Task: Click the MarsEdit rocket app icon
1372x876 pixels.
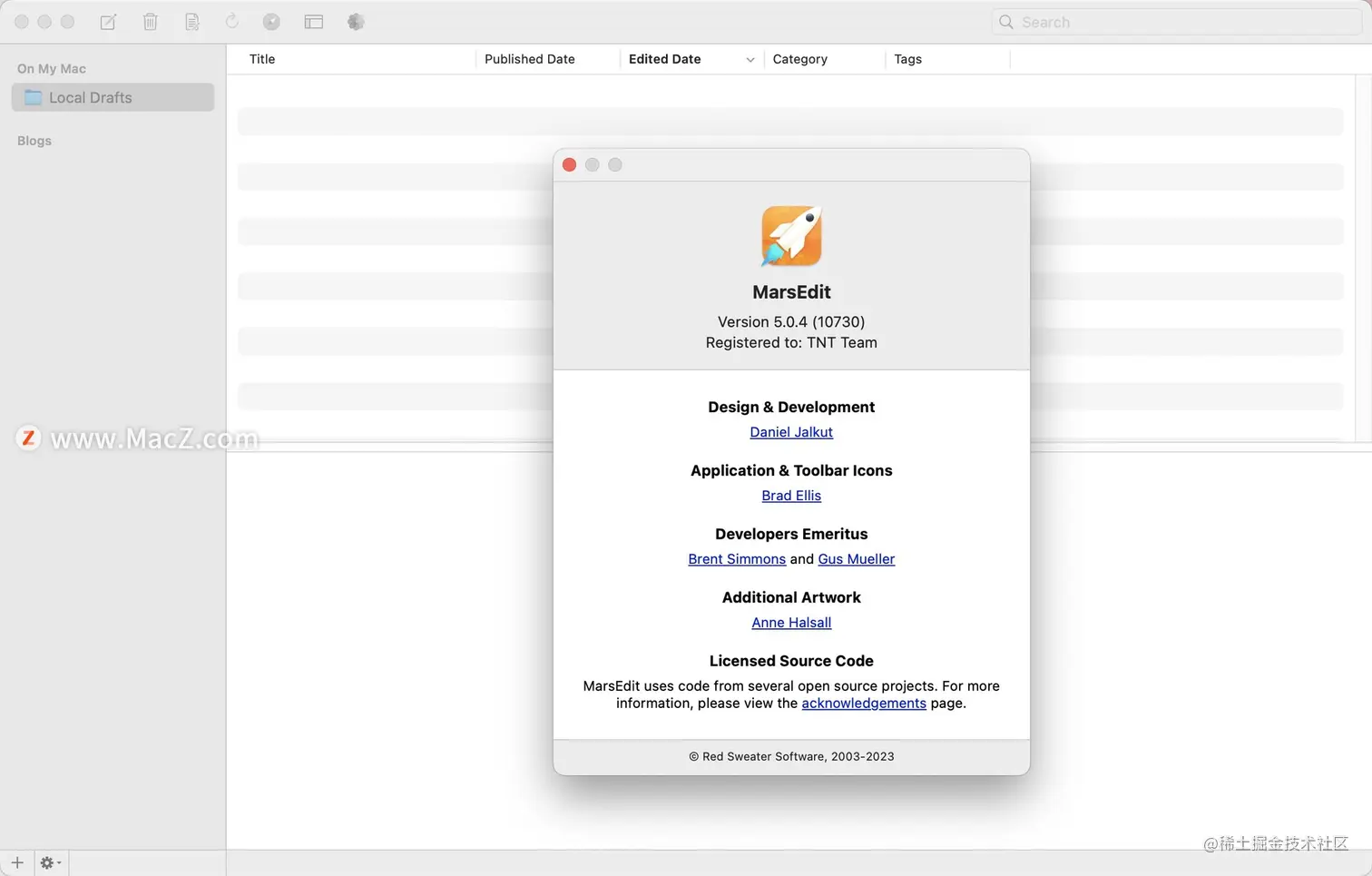Action: (x=791, y=235)
